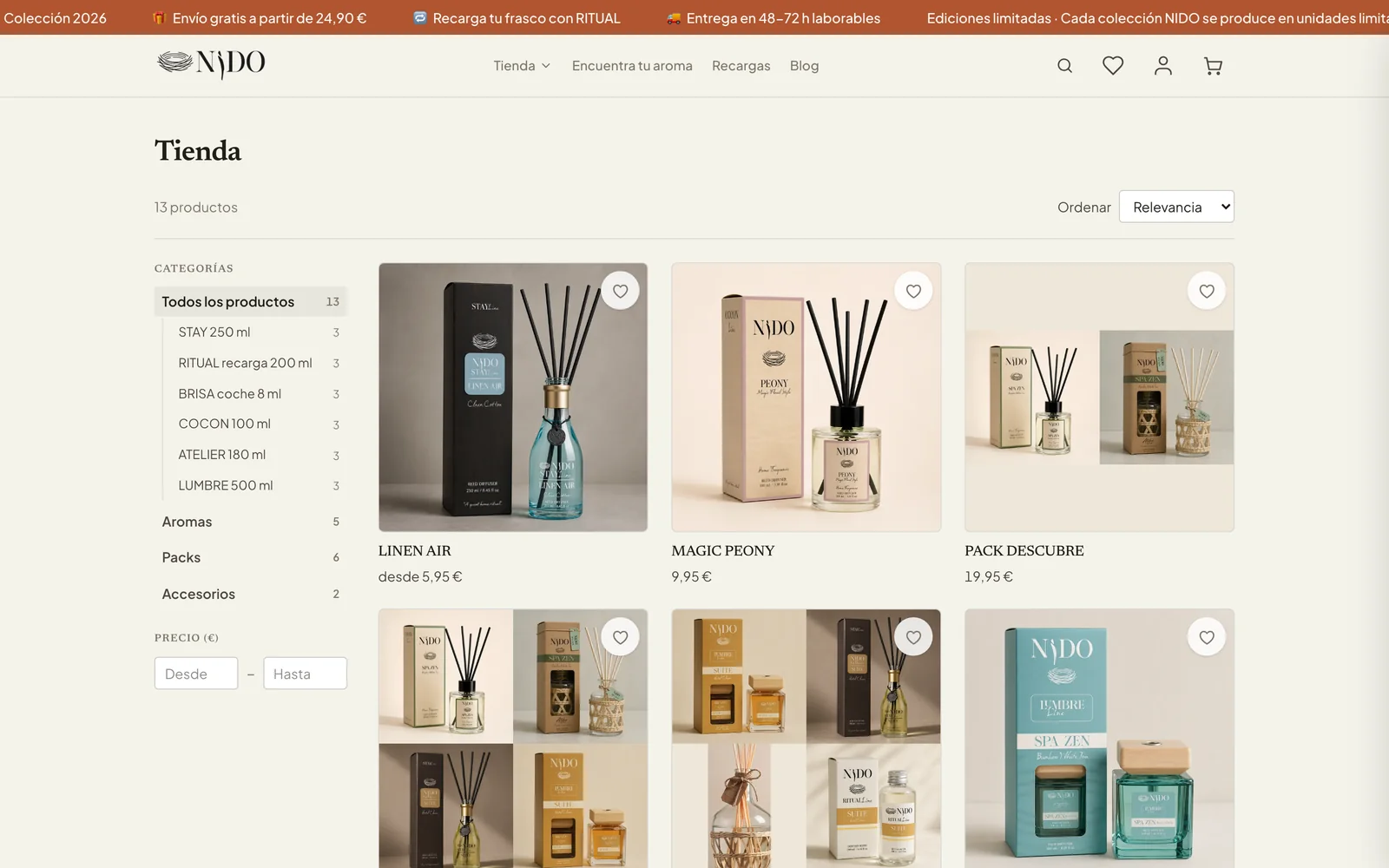Select Todos los productos category
Screen dimensions: 1389x868
(251, 301)
